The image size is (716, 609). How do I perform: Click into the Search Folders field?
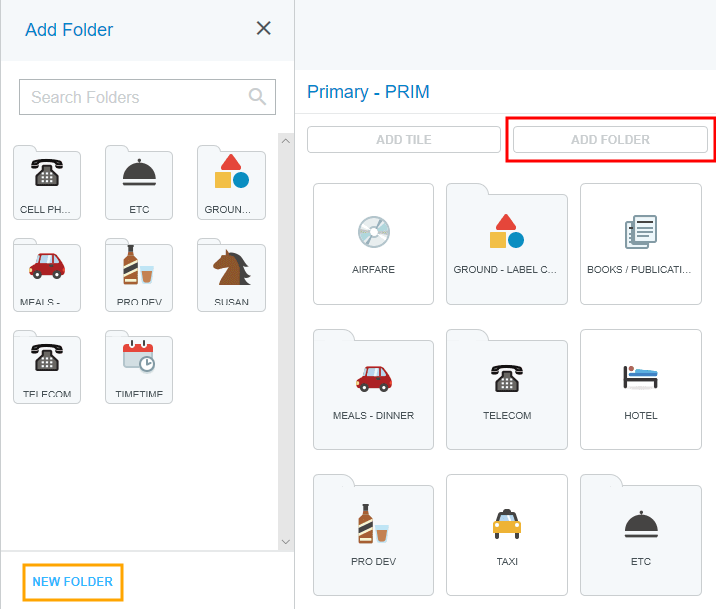135,97
